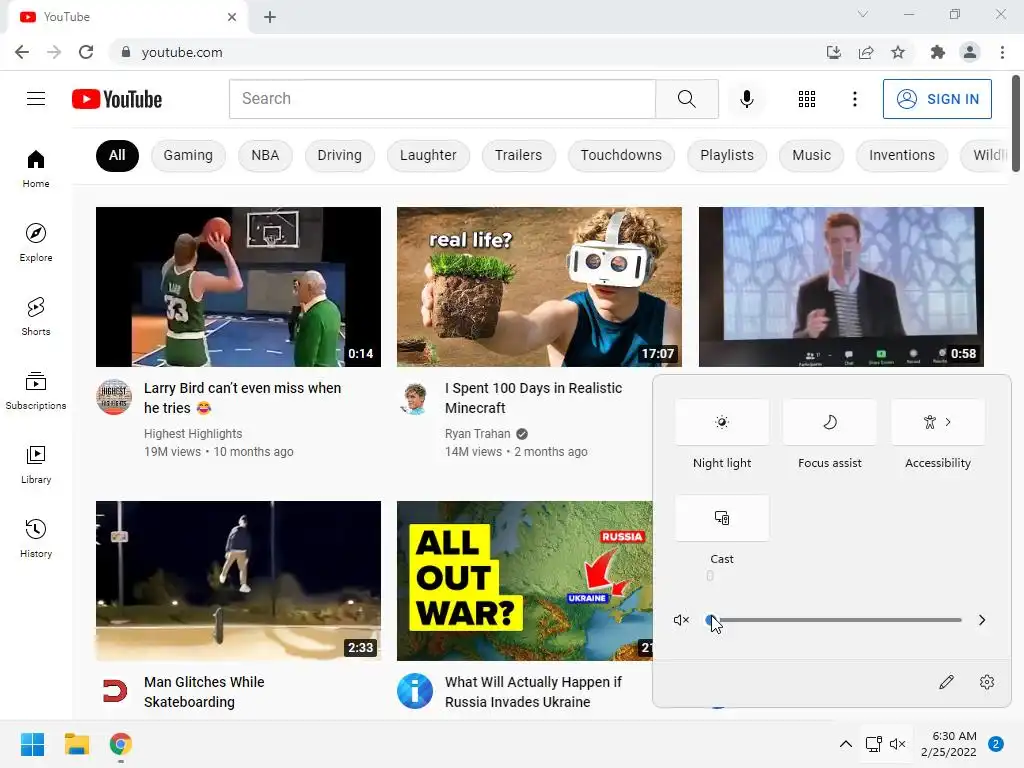This screenshot has width=1024, height=768.
Task: Open Chrome tab search dropdown arrow
Action: 863,14
